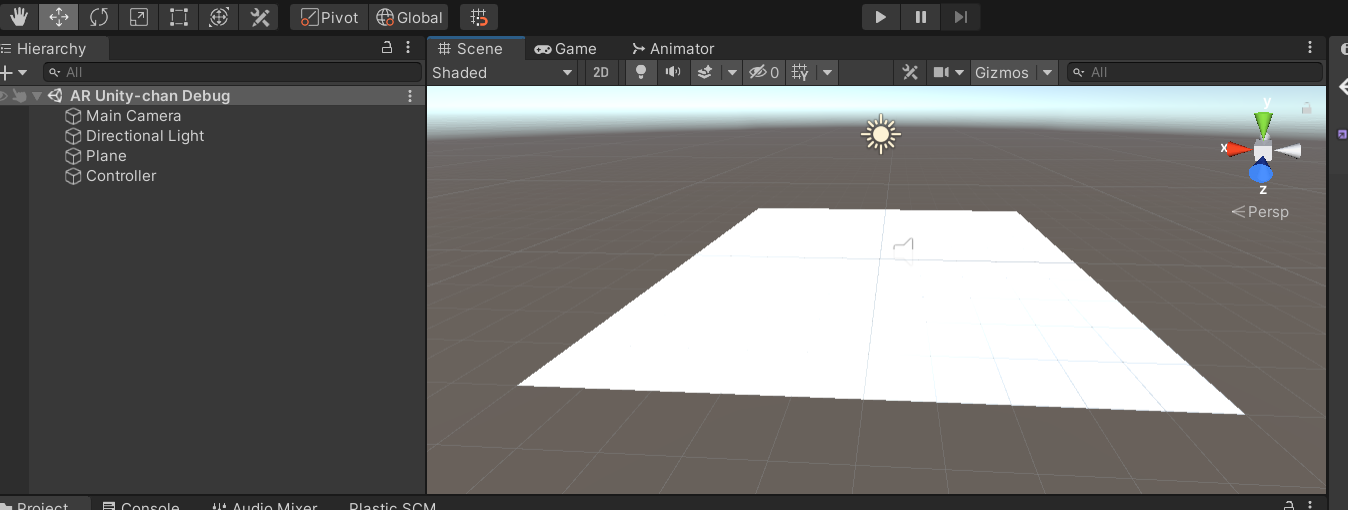
Task: Select Main Camera in Hierarchy
Action: click(133, 116)
